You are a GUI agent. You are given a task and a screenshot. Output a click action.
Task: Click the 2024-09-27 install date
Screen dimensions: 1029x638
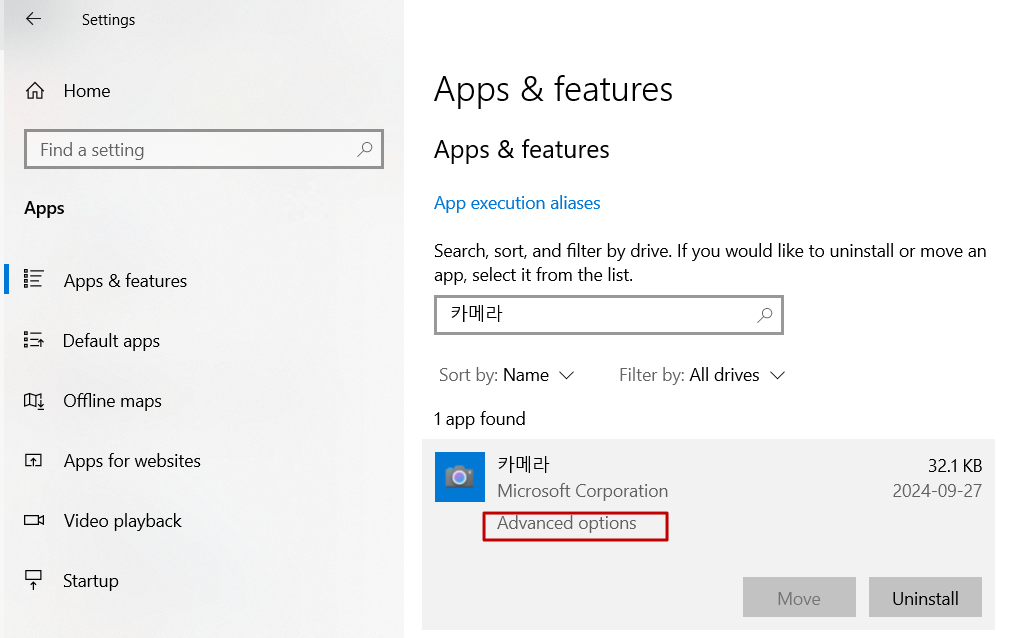[x=937, y=491]
